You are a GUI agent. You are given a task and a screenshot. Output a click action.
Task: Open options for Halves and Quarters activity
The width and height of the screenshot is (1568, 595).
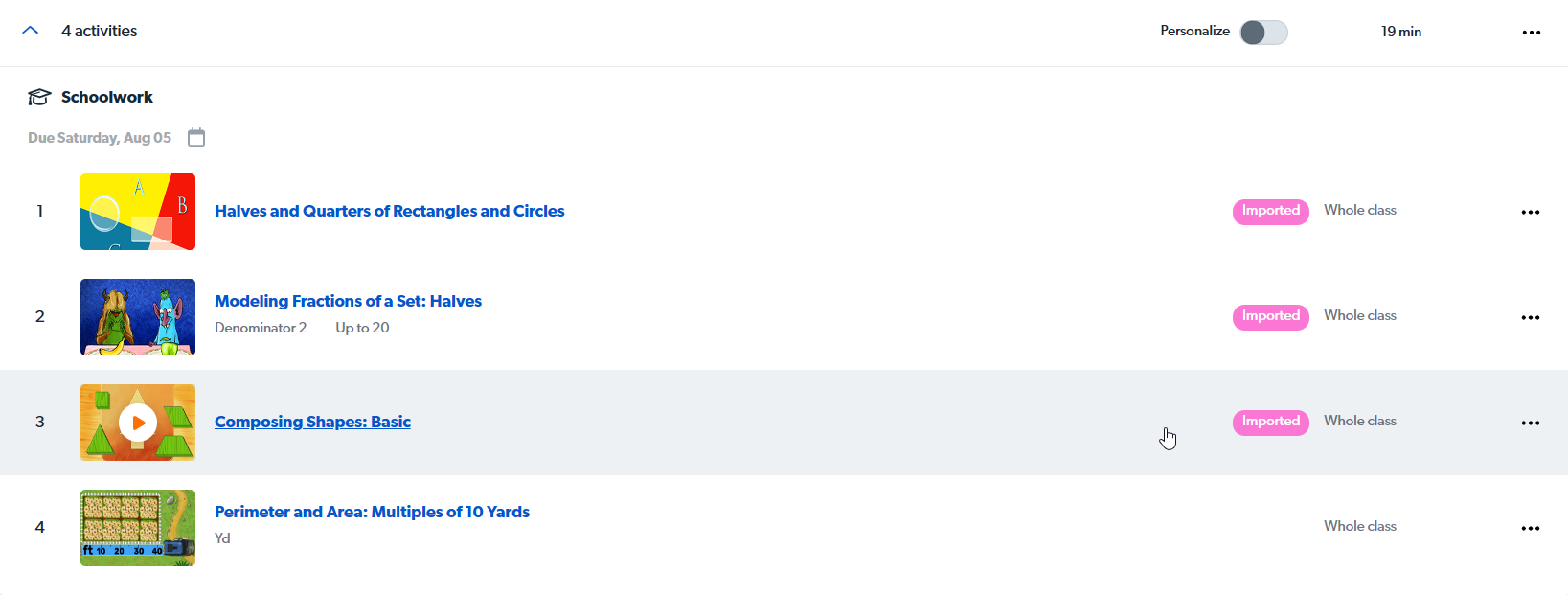tap(1530, 212)
